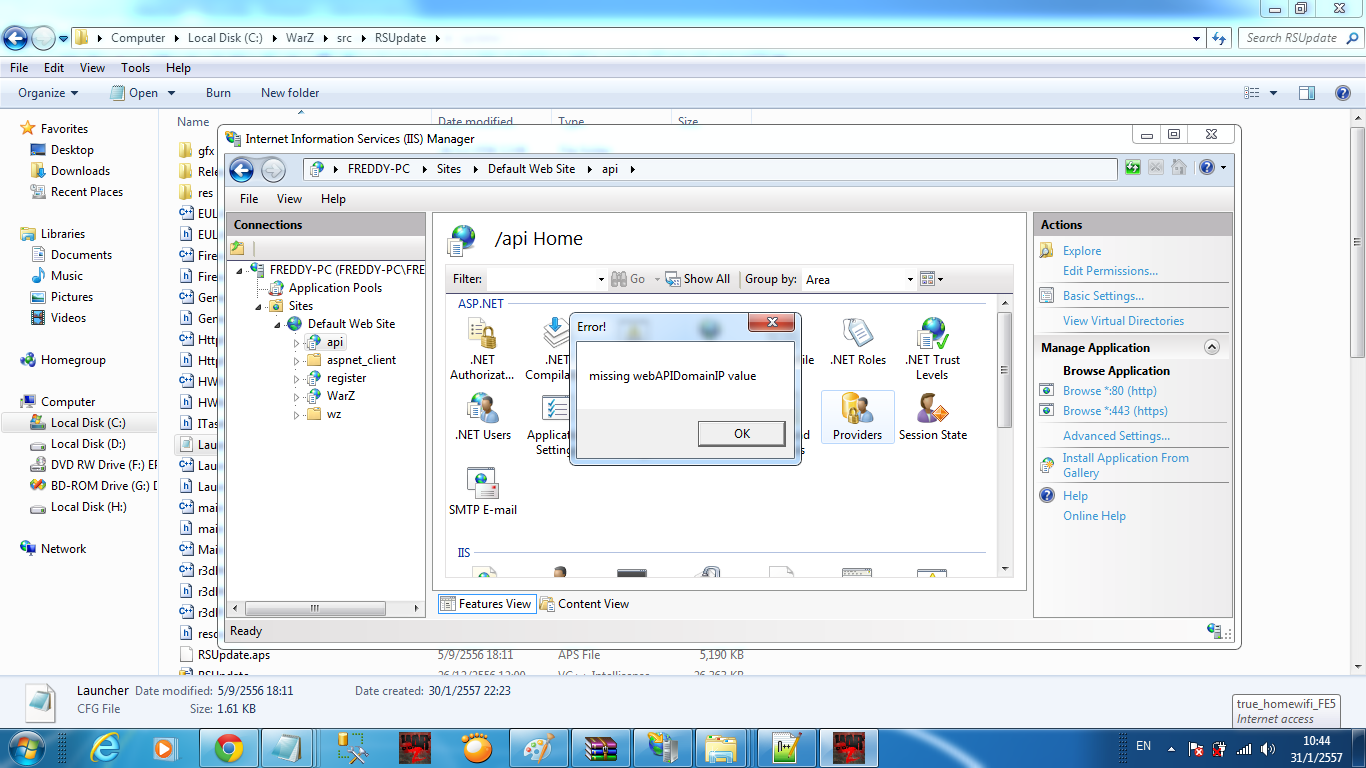Browse the application on *:443 (https)
The image size is (1366, 768).
pyautogui.click(x=1115, y=411)
